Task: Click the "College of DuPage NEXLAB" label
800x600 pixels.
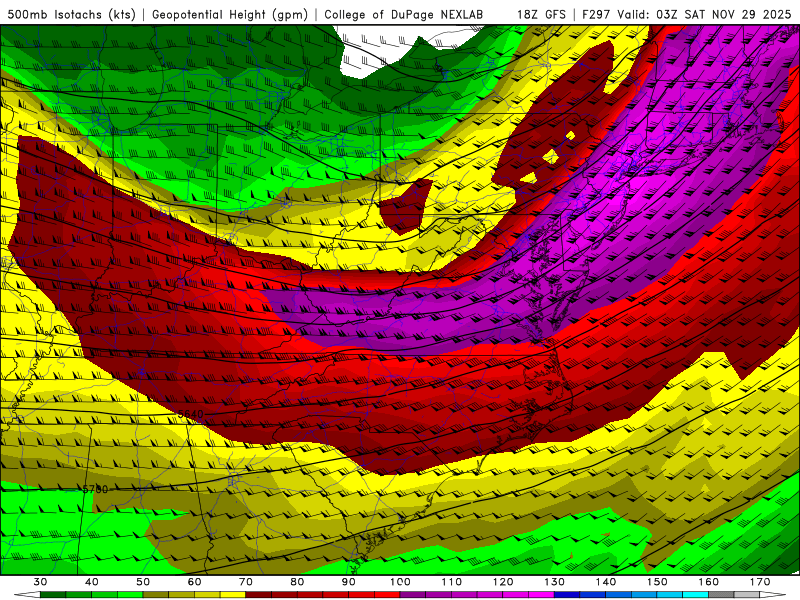Action: click(404, 14)
